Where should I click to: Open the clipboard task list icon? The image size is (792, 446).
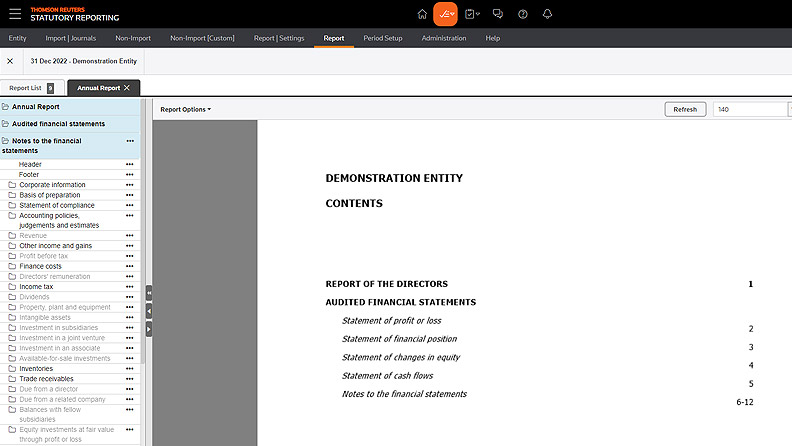(471, 14)
